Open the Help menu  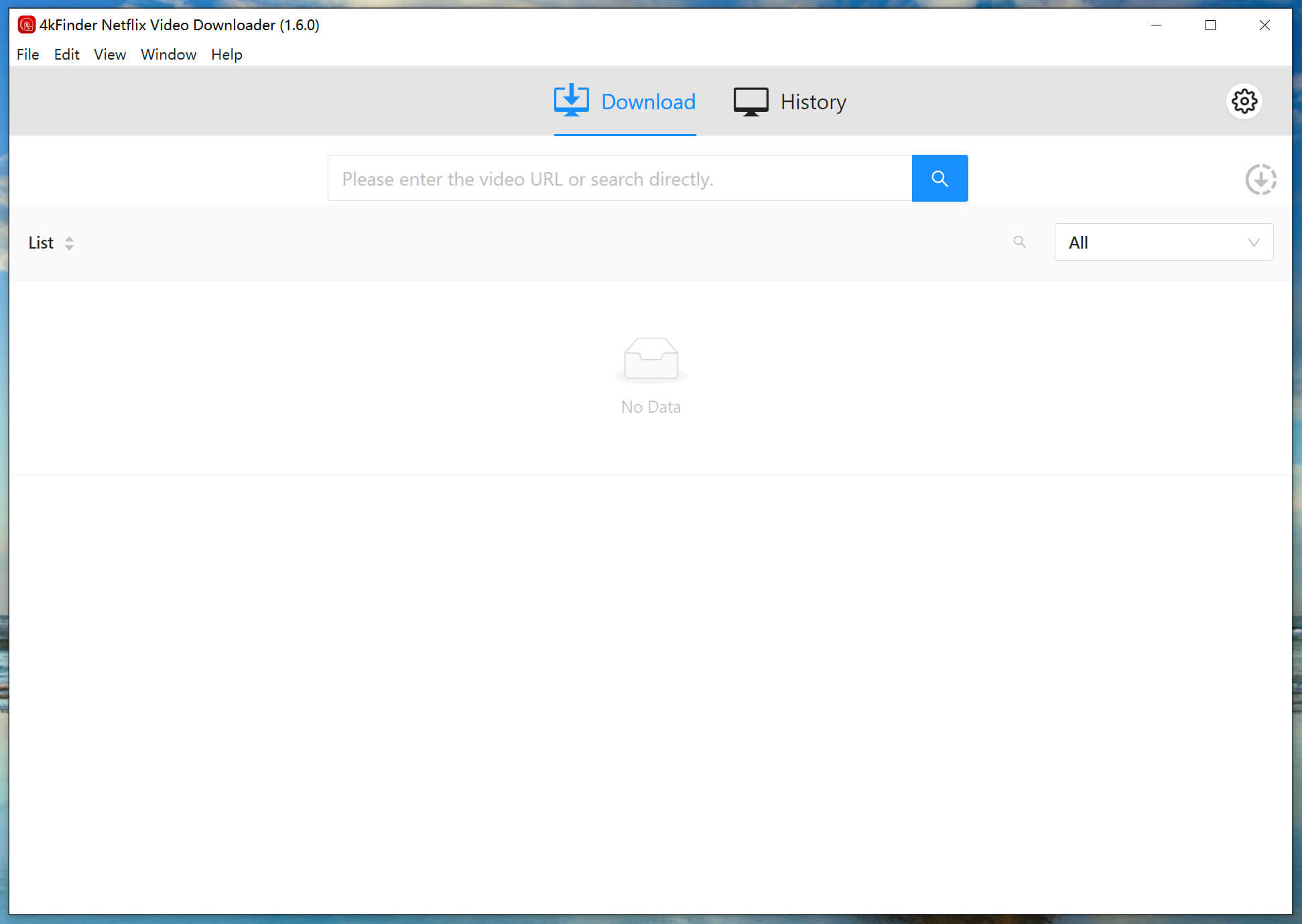(x=227, y=54)
